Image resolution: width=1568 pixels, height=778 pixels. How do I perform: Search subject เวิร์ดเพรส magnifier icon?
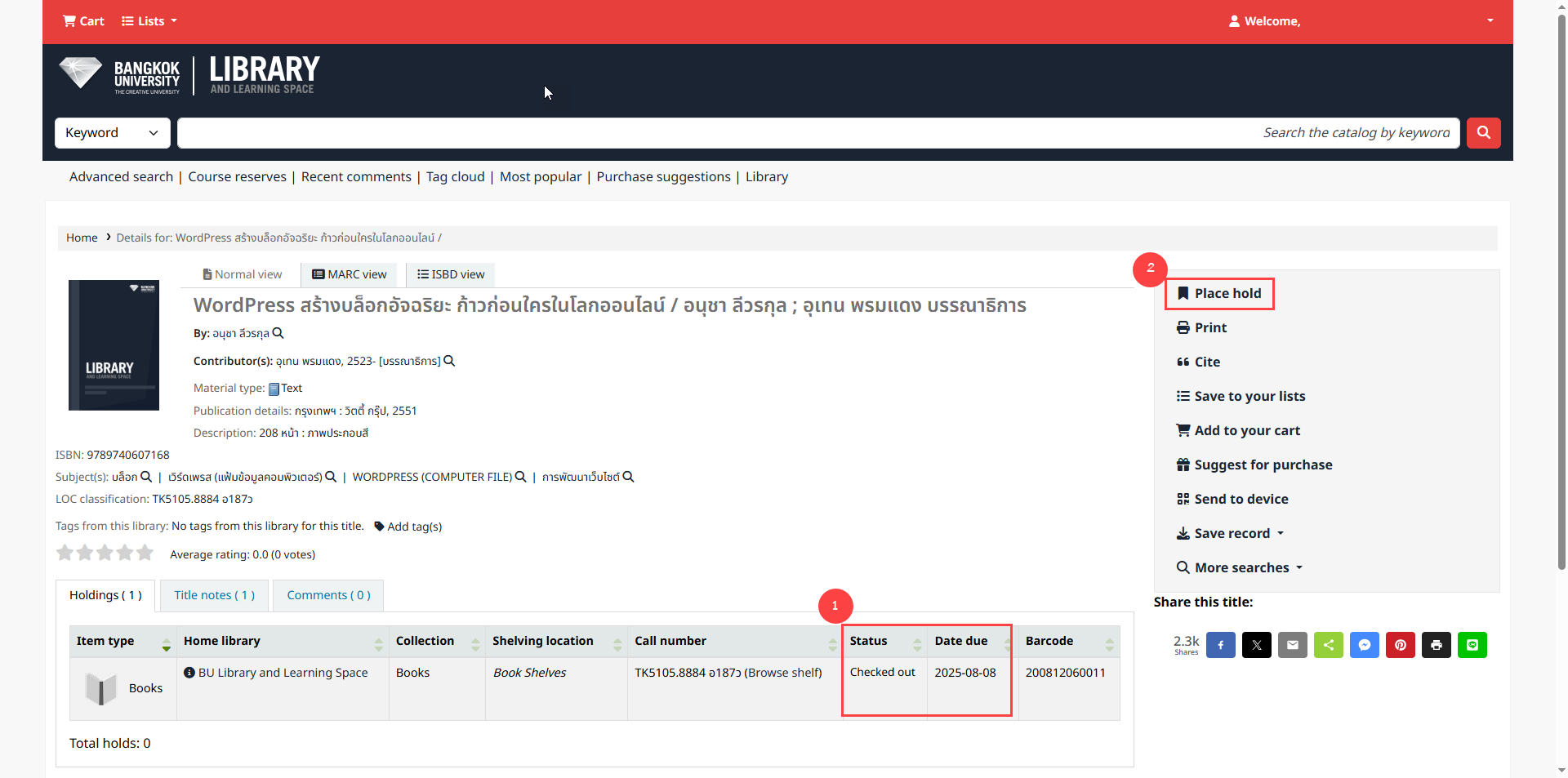(331, 477)
